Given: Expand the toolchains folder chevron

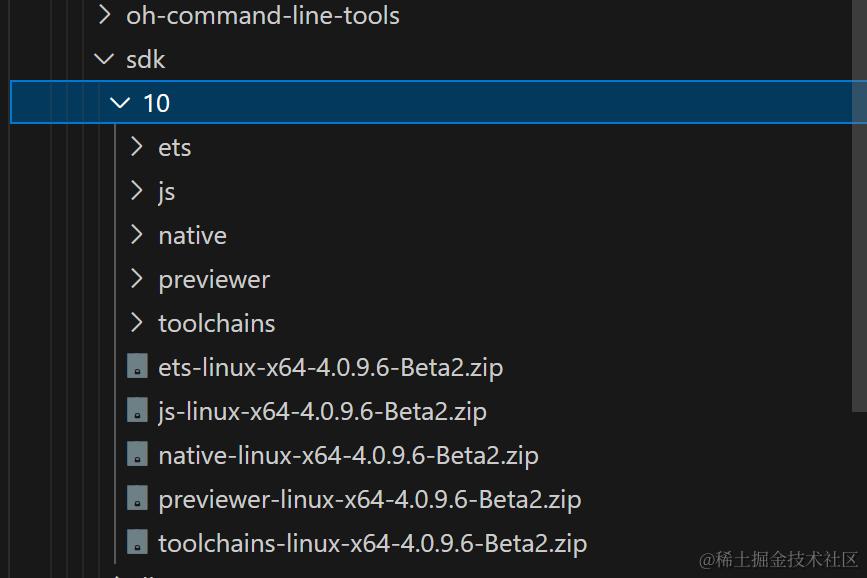Looking at the screenshot, I should pos(137,323).
